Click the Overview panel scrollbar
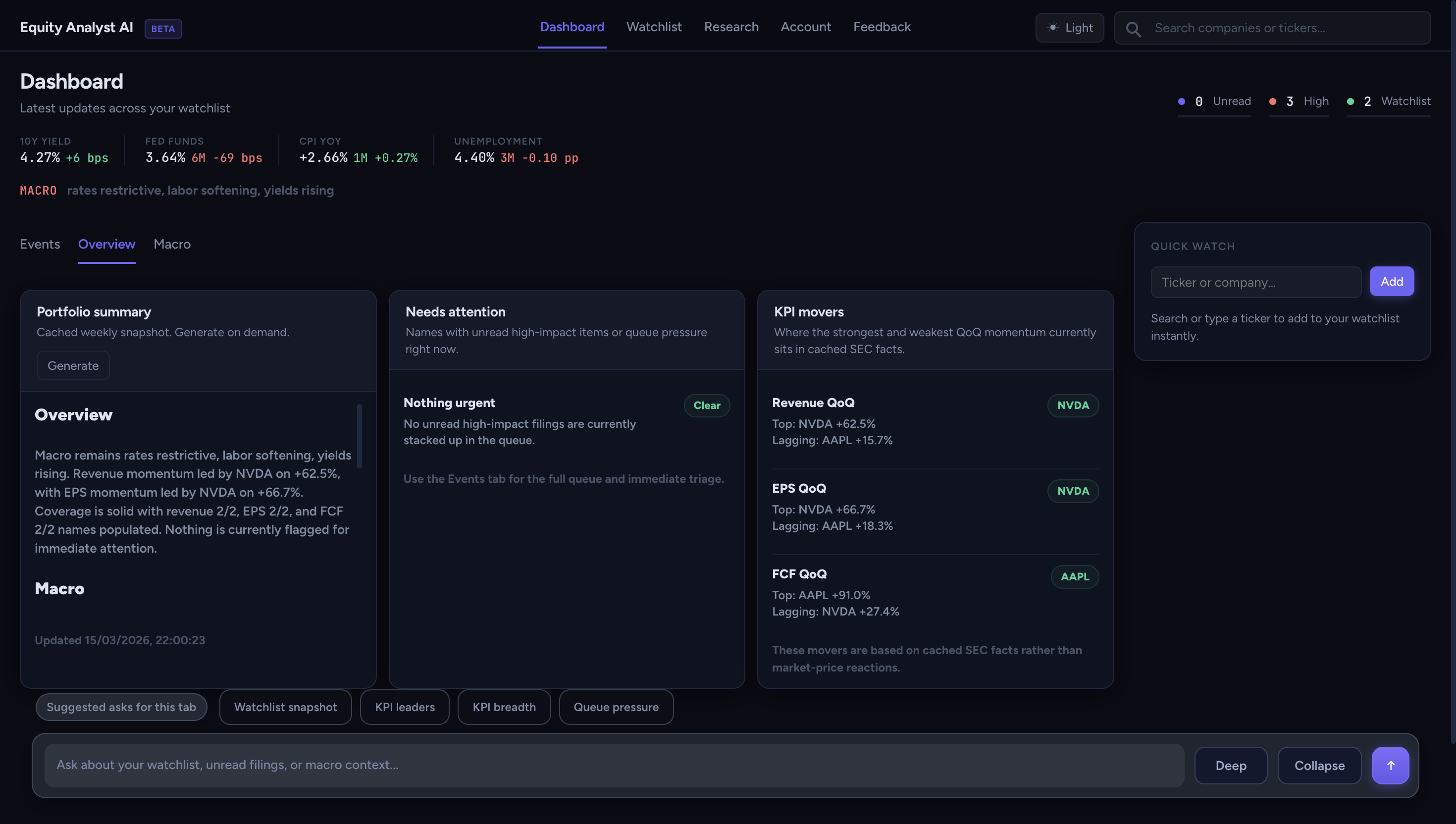1456x824 pixels. click(x=360, y=436)
